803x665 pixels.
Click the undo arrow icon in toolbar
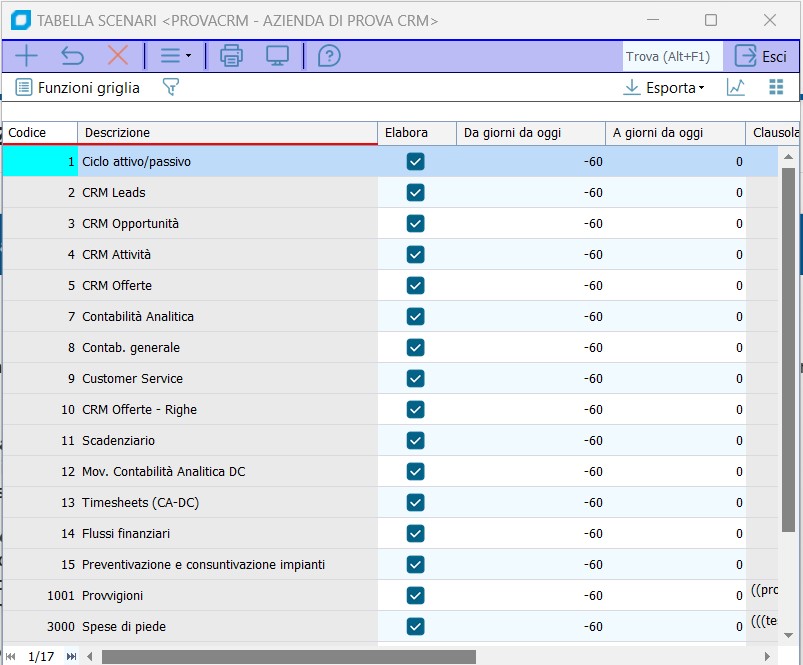tap(72, 56)
